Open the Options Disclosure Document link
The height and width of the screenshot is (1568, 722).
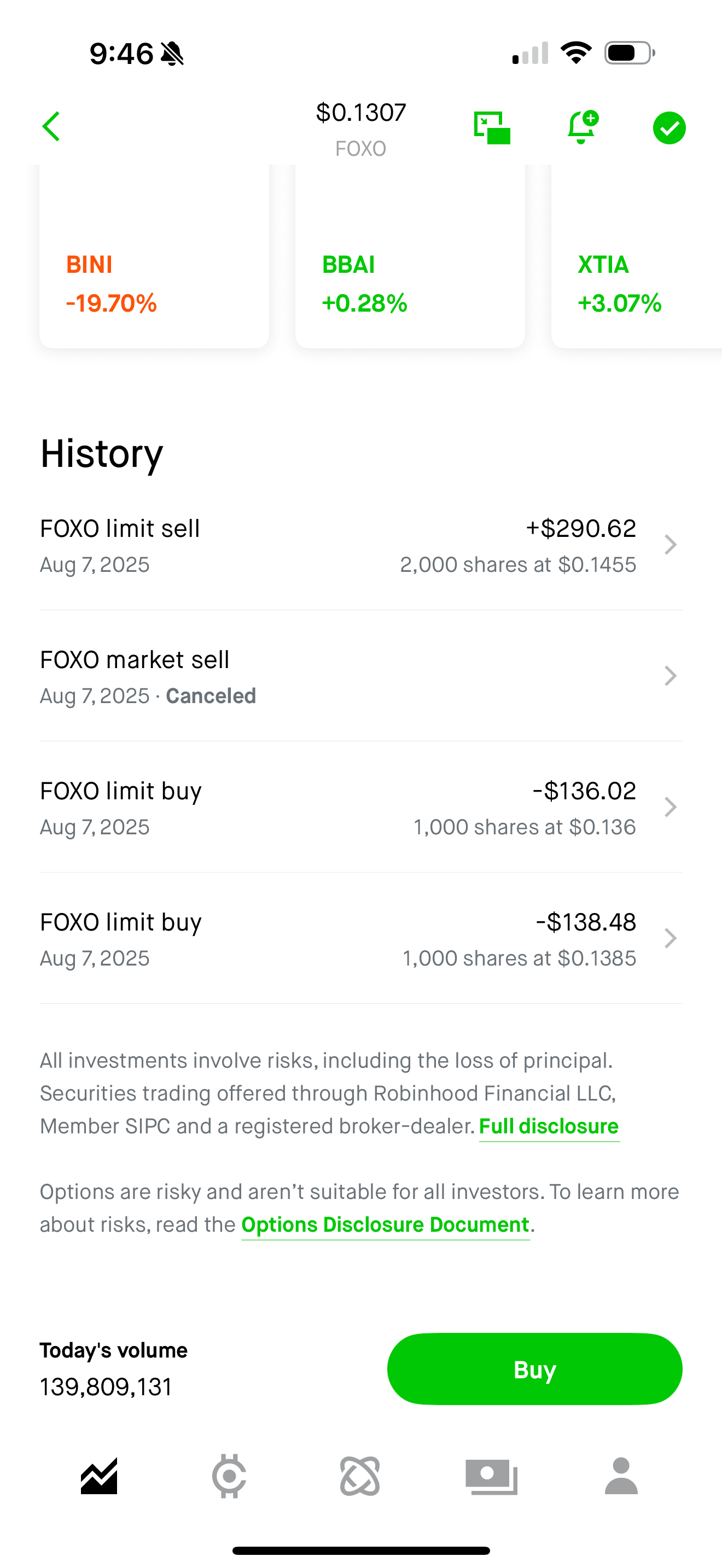386,1225
